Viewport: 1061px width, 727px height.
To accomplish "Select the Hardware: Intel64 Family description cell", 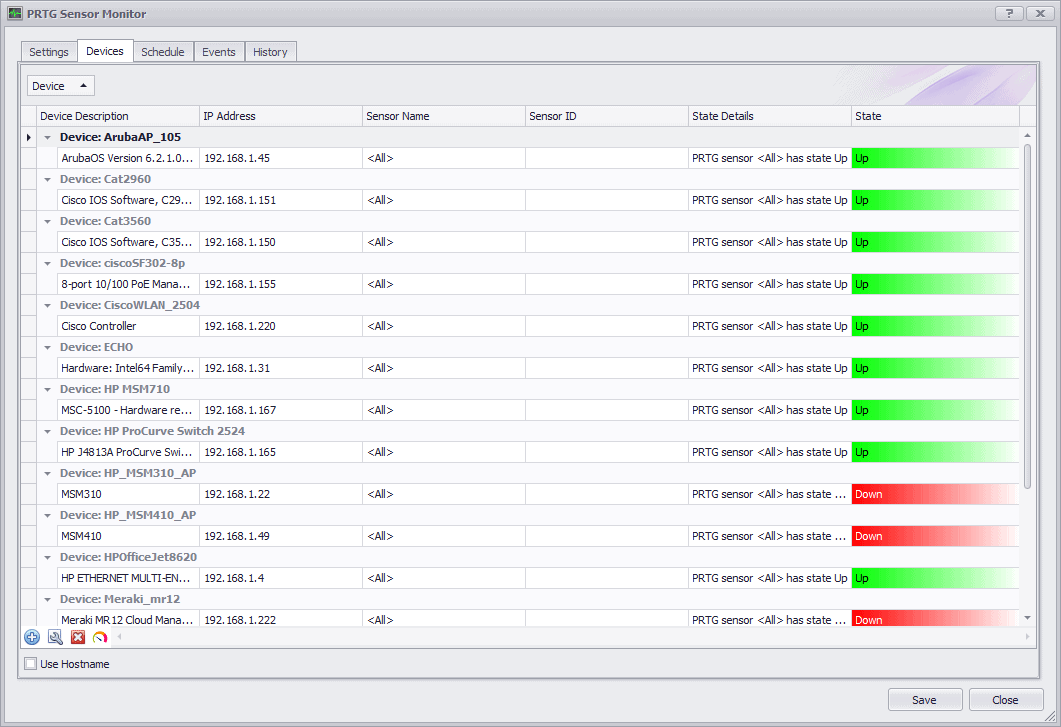I will [x=128, y=368].
